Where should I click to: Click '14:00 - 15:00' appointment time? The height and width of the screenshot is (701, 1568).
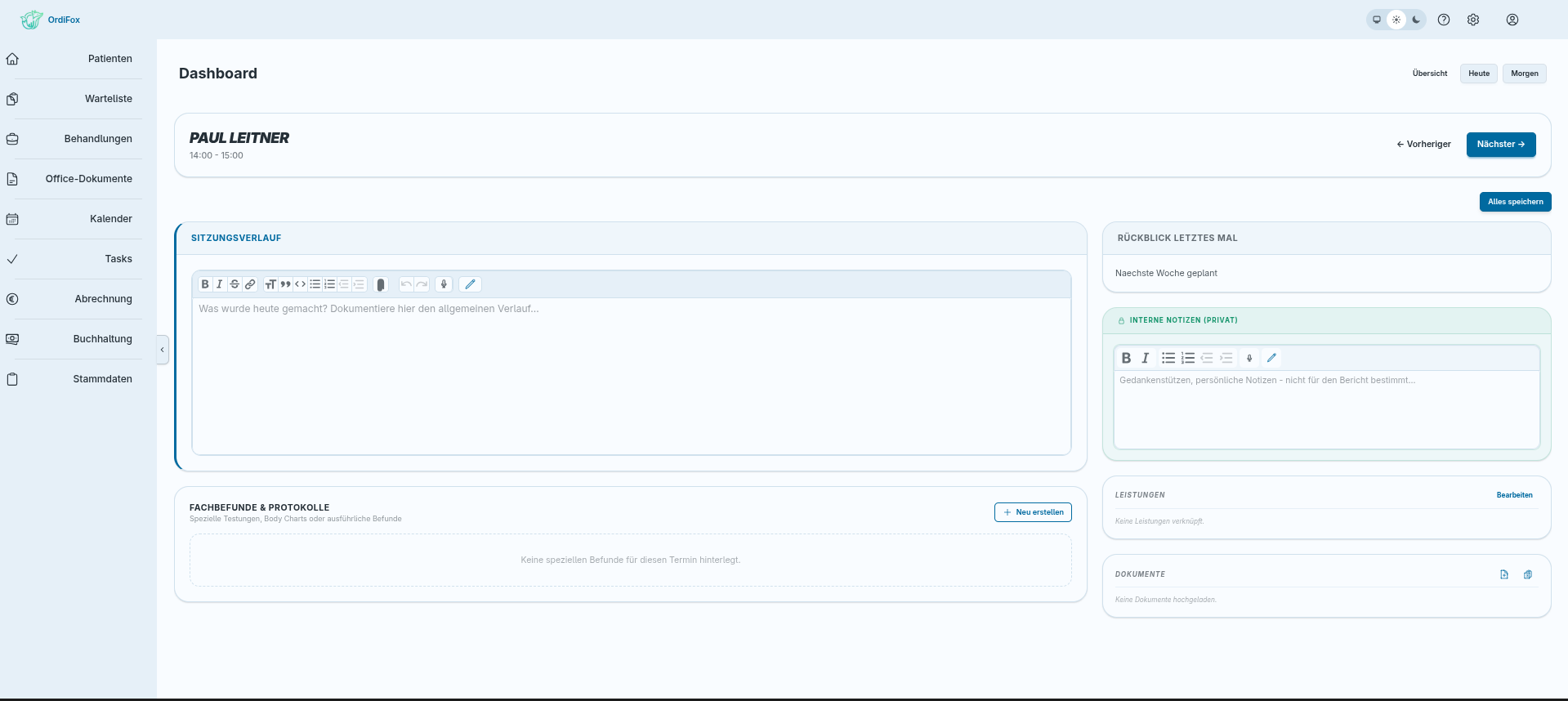pyautogui.click(x=217, y=155)
